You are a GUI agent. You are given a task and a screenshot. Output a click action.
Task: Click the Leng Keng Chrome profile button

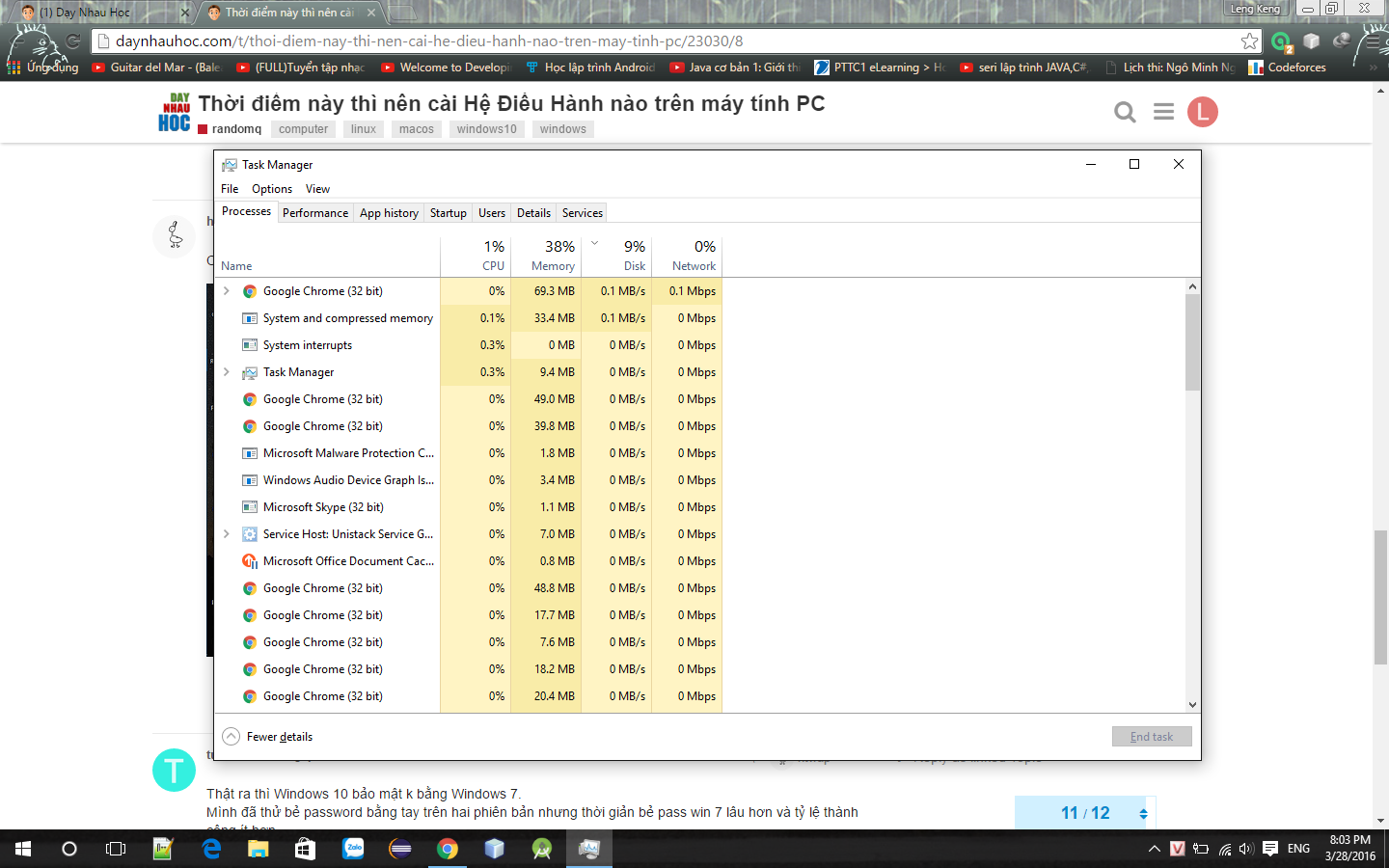point(1255,9)
